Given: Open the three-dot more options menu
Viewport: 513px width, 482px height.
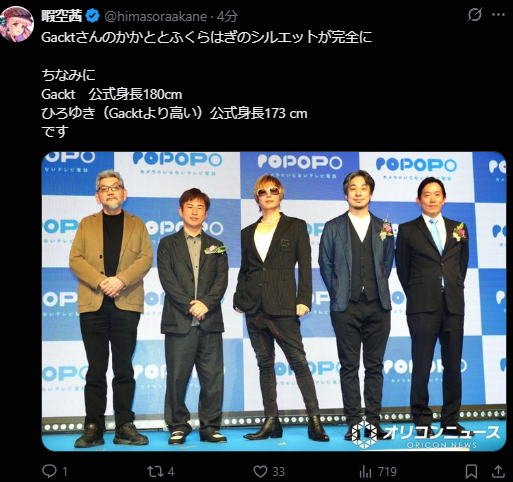Looking at the screenshot, I should point(498,15).
